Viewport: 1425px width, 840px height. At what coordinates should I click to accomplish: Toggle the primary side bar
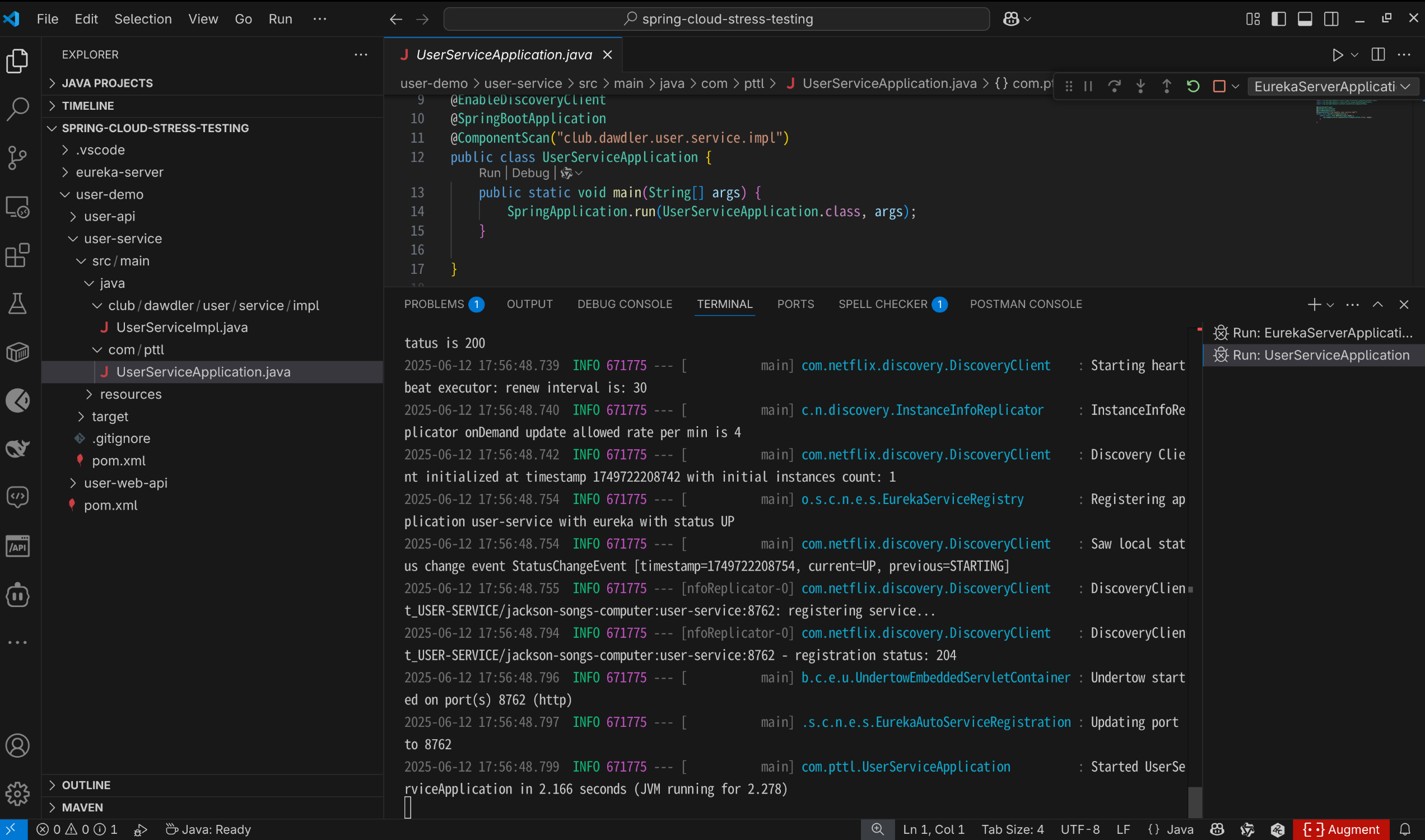coord(1278,18)
